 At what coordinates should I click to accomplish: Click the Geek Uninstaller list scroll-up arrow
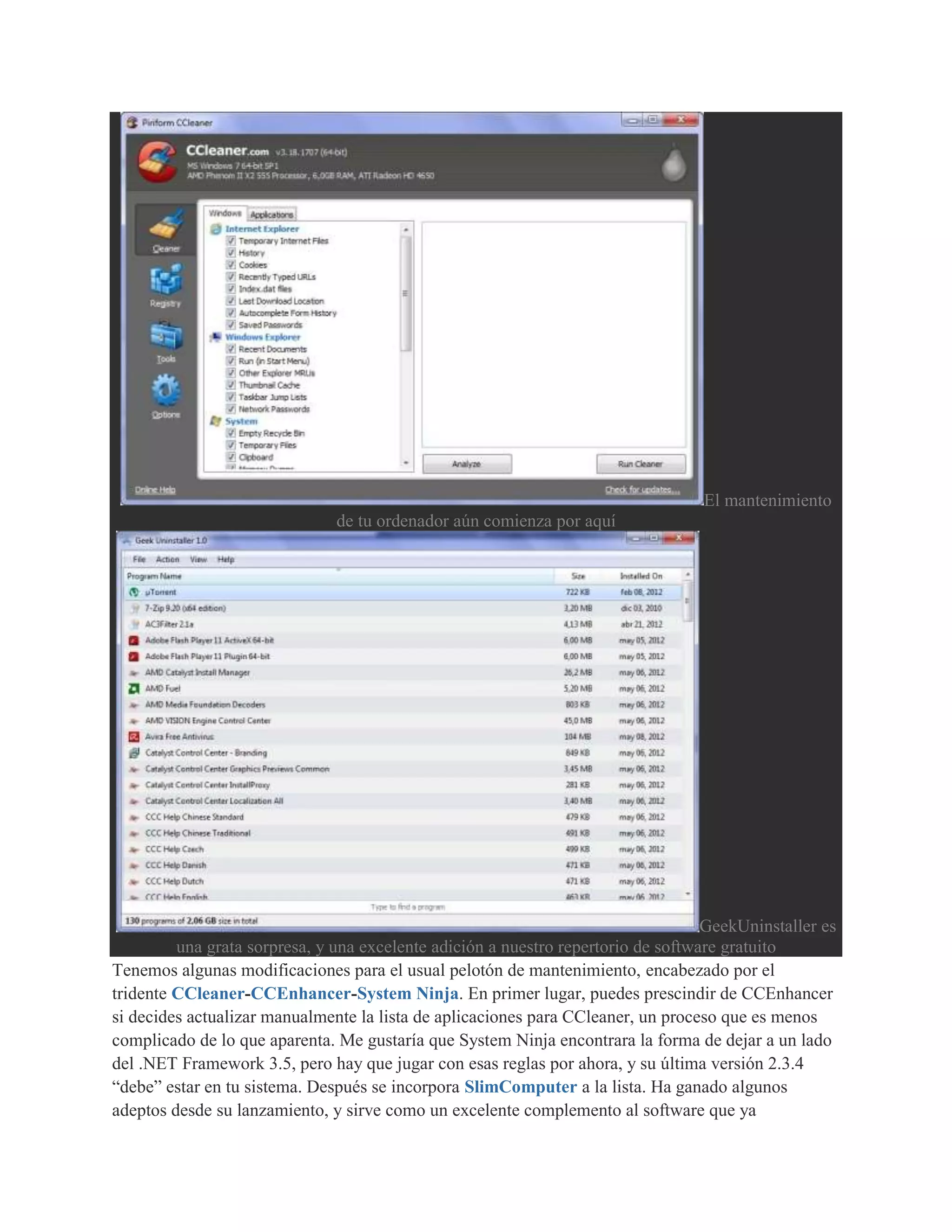688,574
